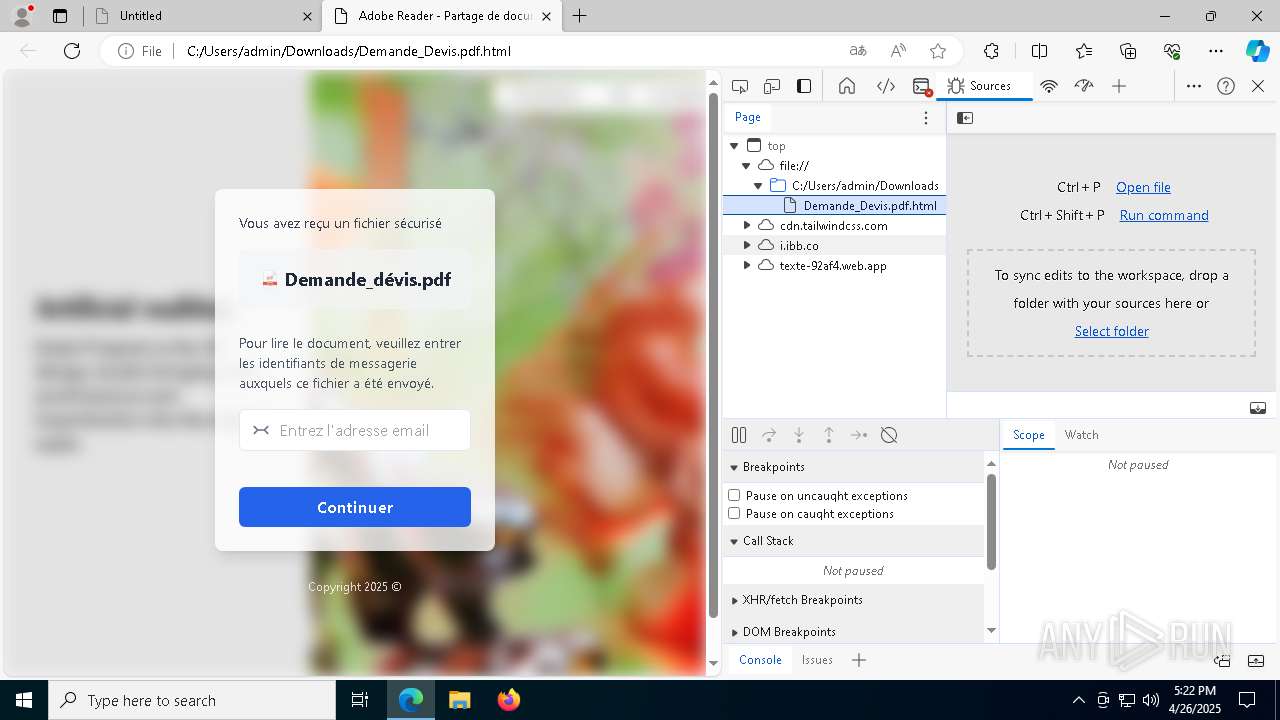Open the Copilot icon in Edge
This screenshot has width=1280, height=720.
point(1257,51)
